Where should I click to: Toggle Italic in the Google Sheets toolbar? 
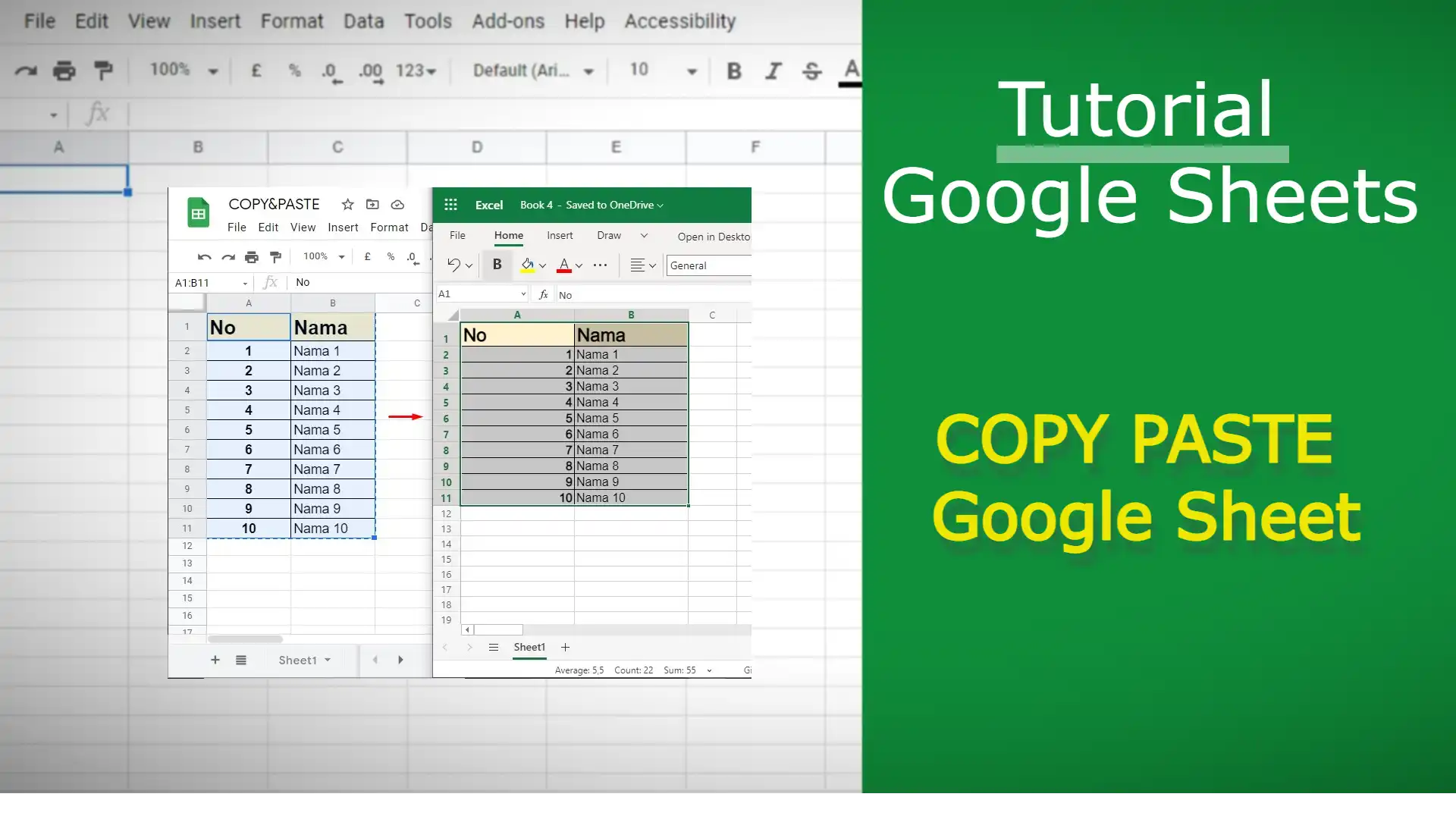[x=773, y=71]
